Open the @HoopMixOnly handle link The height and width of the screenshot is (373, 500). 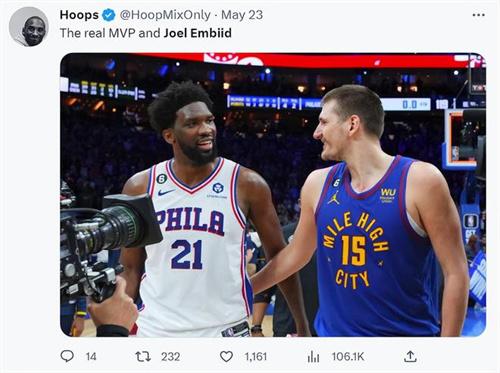pos(165,15)
